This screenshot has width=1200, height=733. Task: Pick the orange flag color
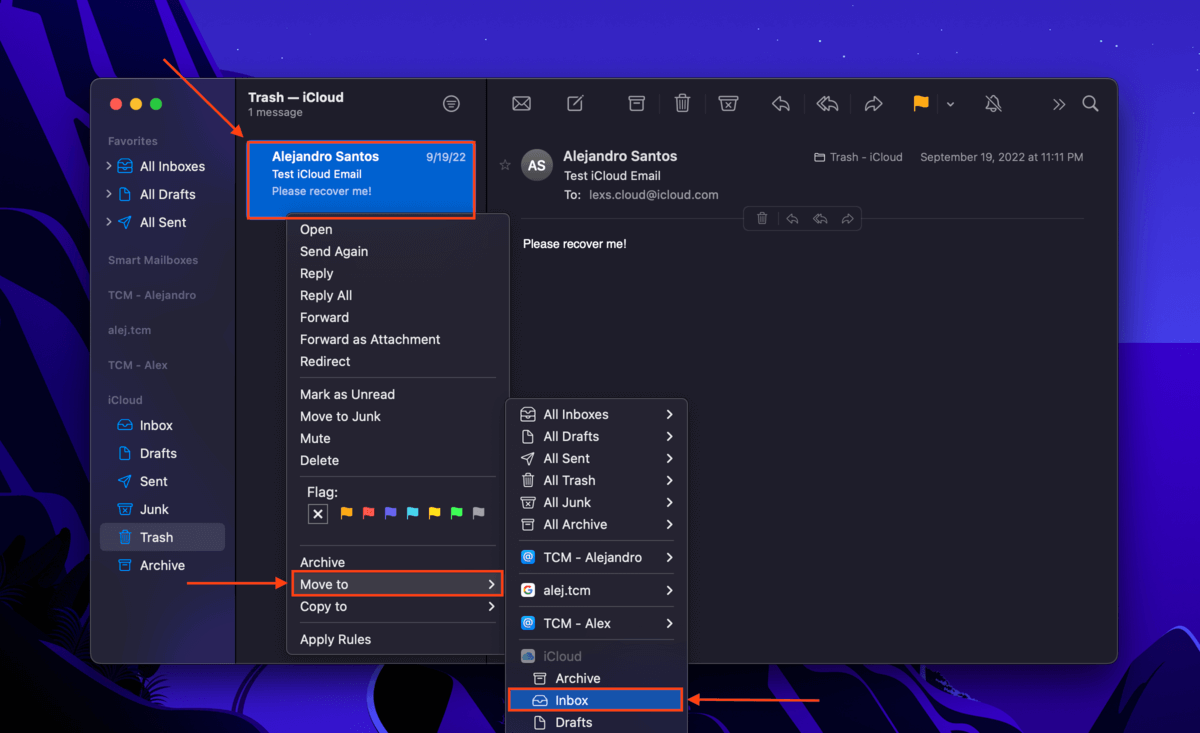click(x=347, y=513)
